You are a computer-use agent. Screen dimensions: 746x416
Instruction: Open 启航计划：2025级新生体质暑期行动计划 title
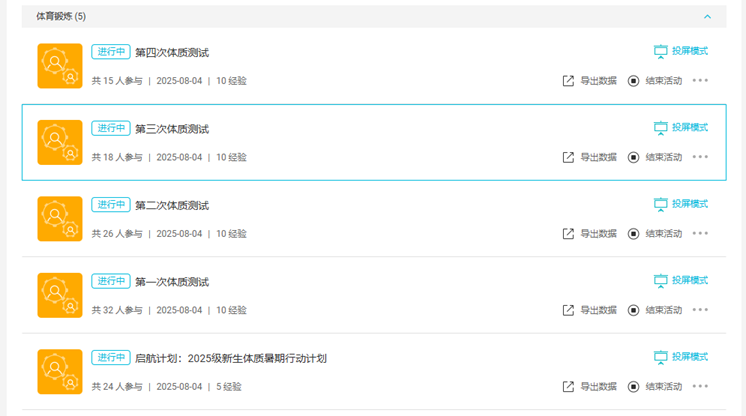point(230,358)
